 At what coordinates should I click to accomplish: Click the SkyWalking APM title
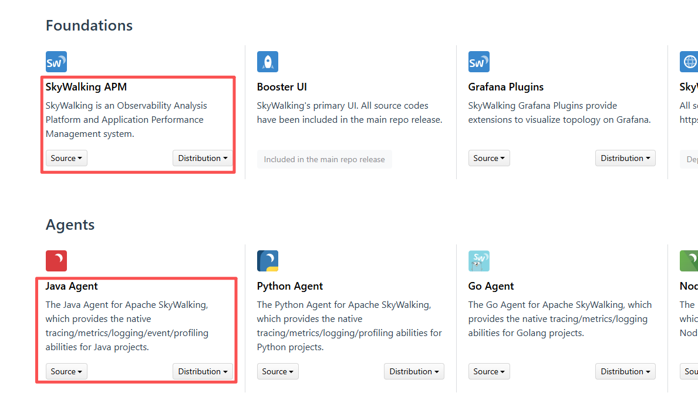click(x=86, y=87)
